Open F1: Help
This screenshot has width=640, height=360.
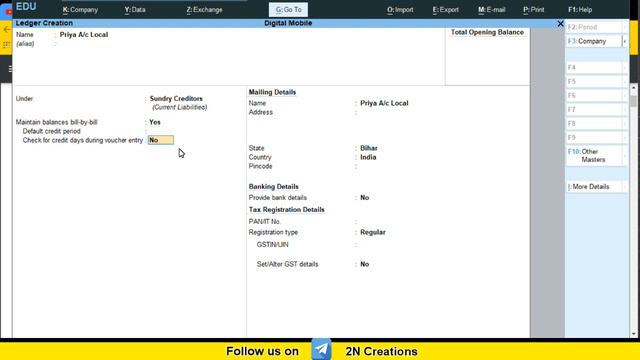pos(580,9)
